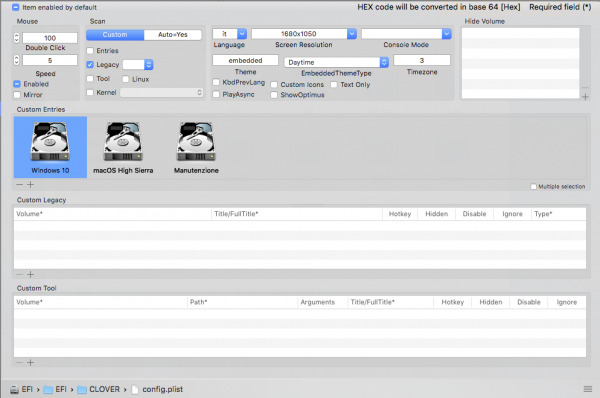Open the list menu icon at bottom right

588,389
